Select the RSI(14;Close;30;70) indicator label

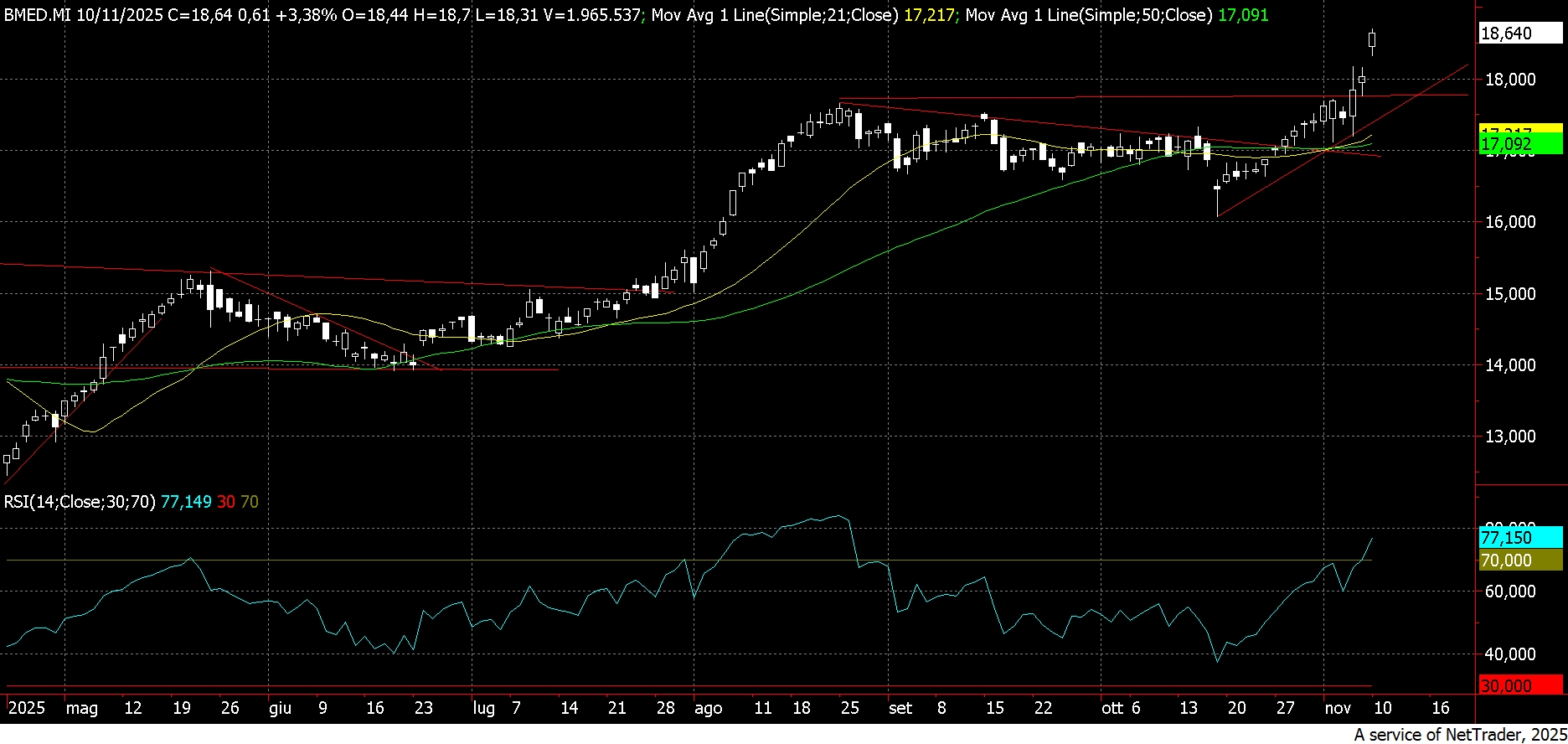click(x=80, y=502)
